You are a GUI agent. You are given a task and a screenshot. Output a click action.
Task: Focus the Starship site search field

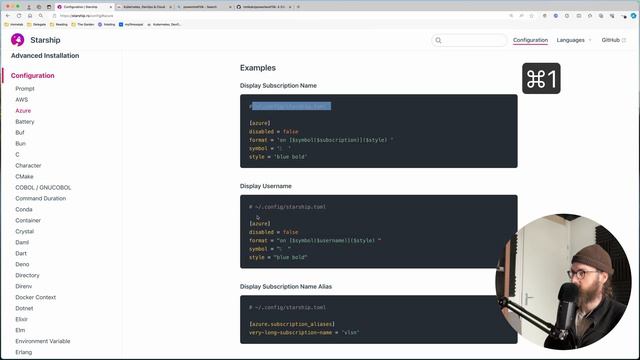pyautogui.click(x=469, y=40)
